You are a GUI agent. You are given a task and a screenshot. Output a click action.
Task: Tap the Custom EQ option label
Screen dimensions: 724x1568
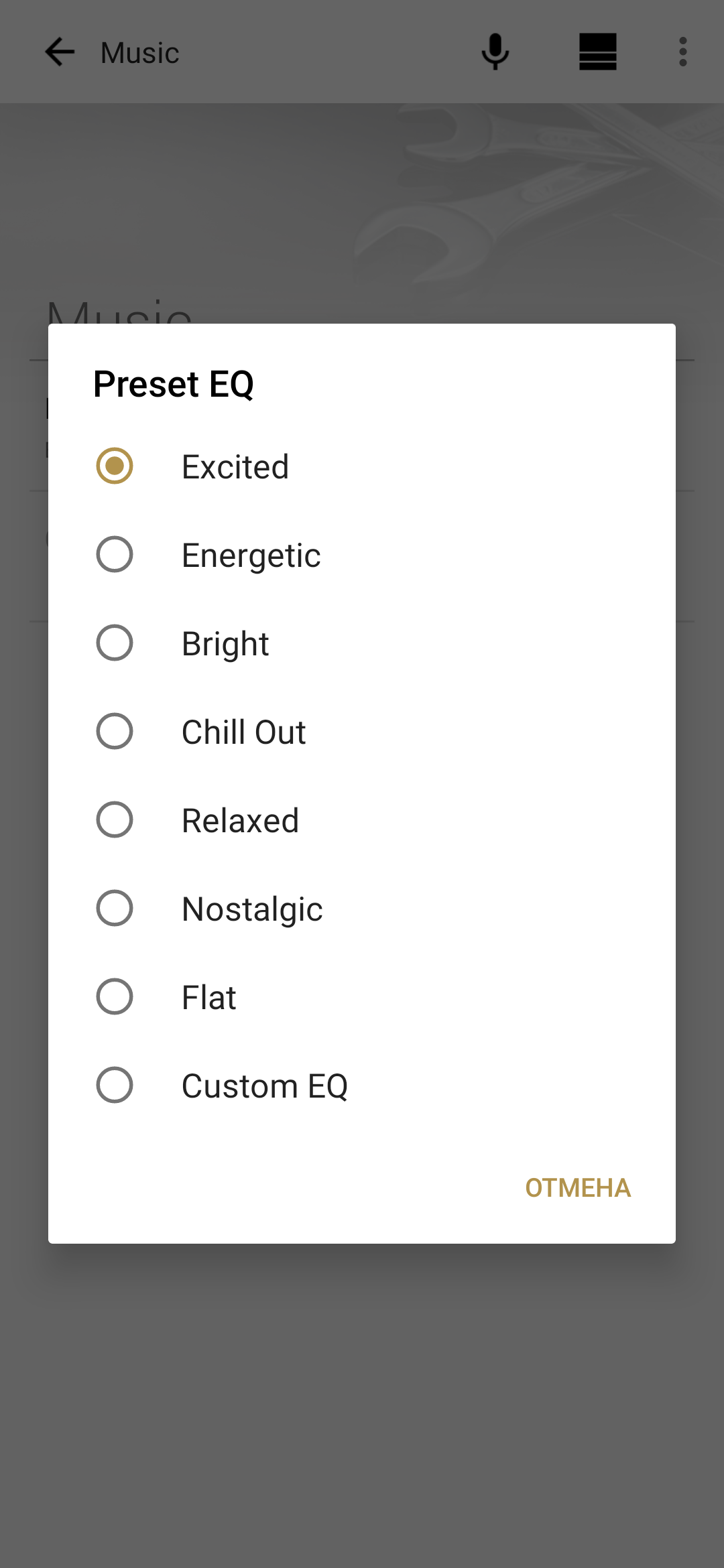(265, 1086)
